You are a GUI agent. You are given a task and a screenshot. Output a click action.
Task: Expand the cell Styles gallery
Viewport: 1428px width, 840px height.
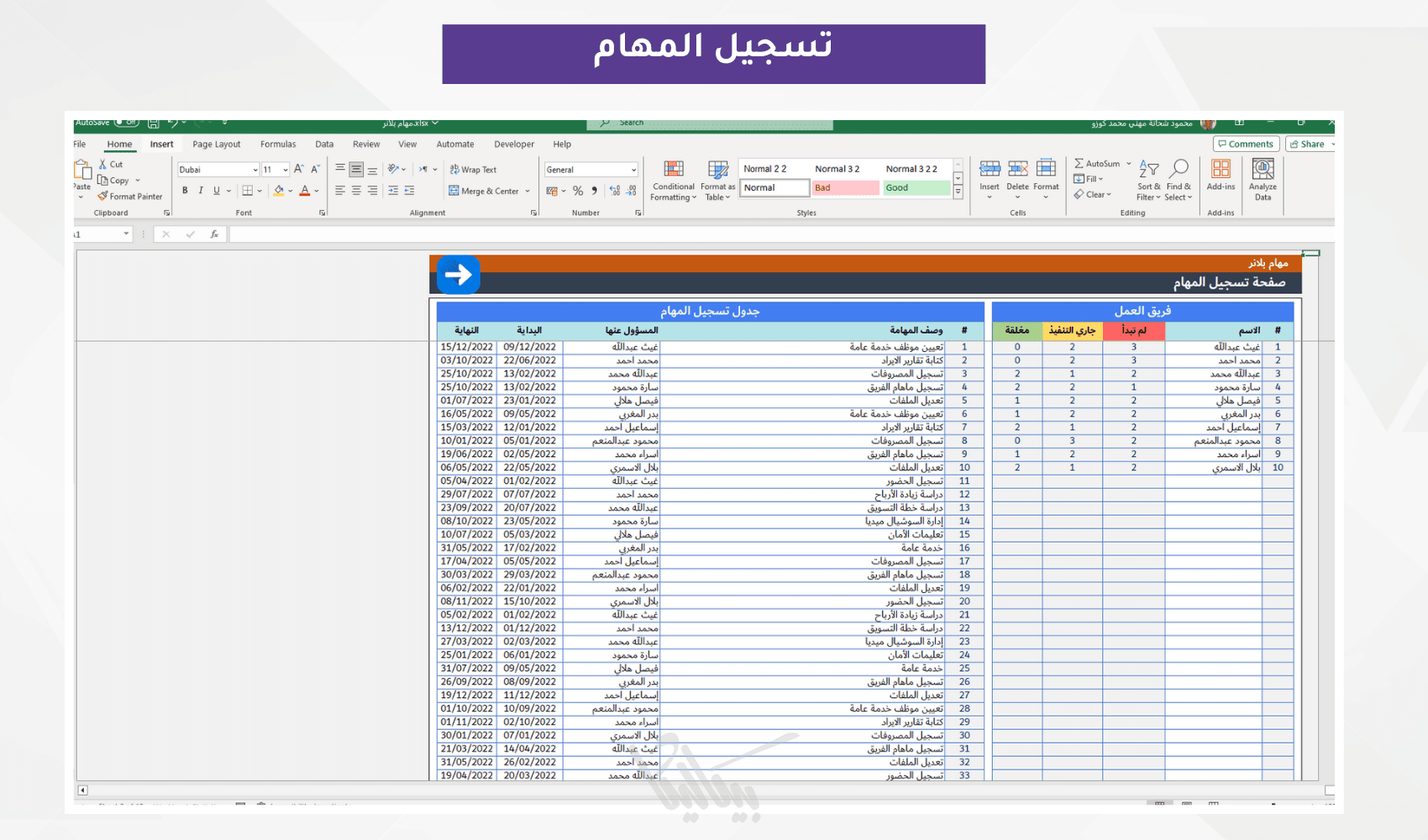point(958,192)
